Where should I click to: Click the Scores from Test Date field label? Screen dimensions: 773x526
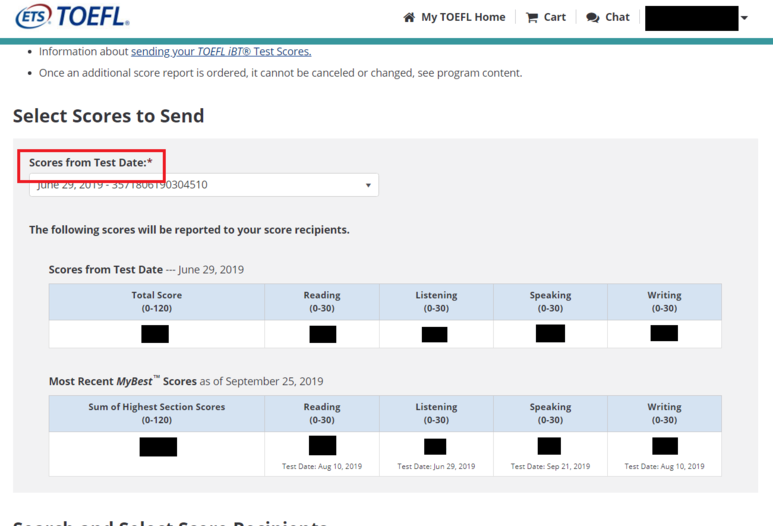[x=91, y=163]
